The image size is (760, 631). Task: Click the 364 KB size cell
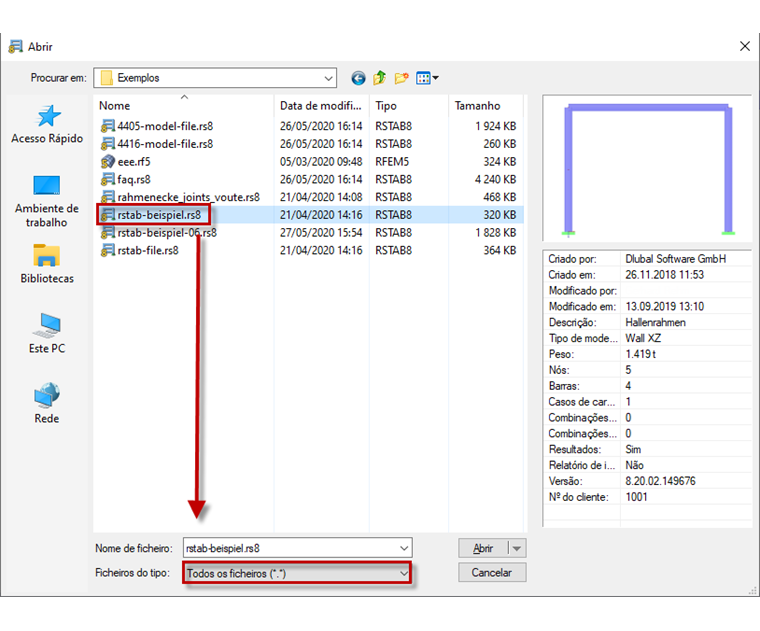click(x=500, y=251)
